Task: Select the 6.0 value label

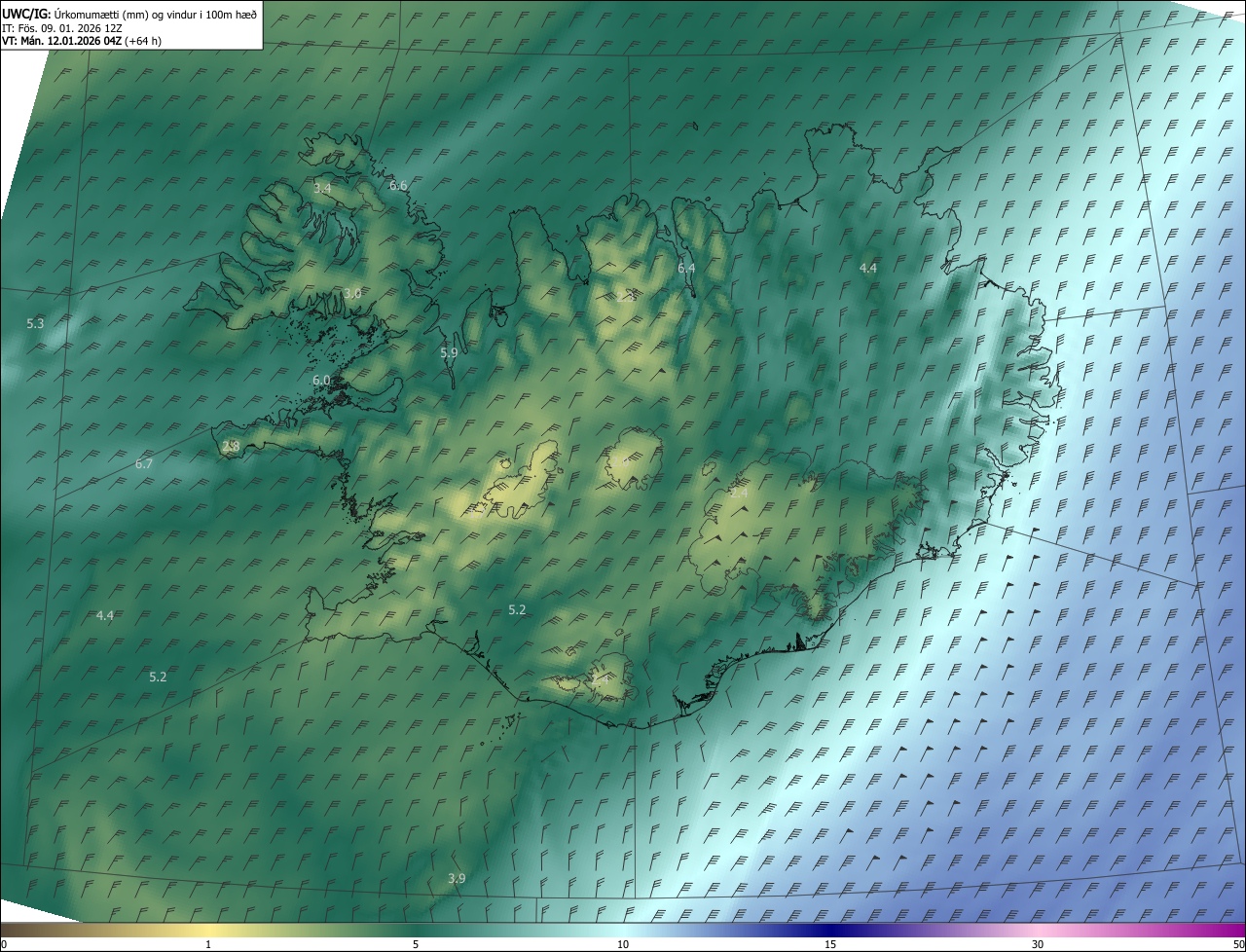Action: pos(321,380)
